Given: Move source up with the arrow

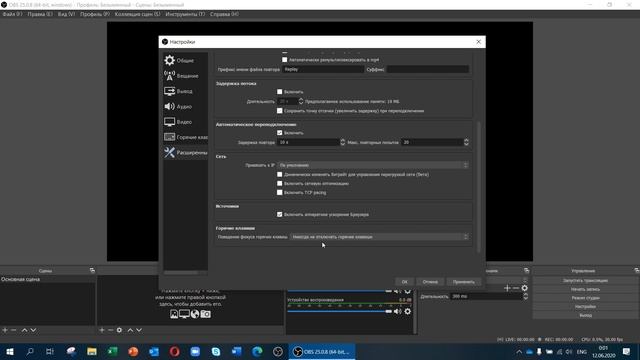Looking at the screenshot, I should [x=130, y=330].
